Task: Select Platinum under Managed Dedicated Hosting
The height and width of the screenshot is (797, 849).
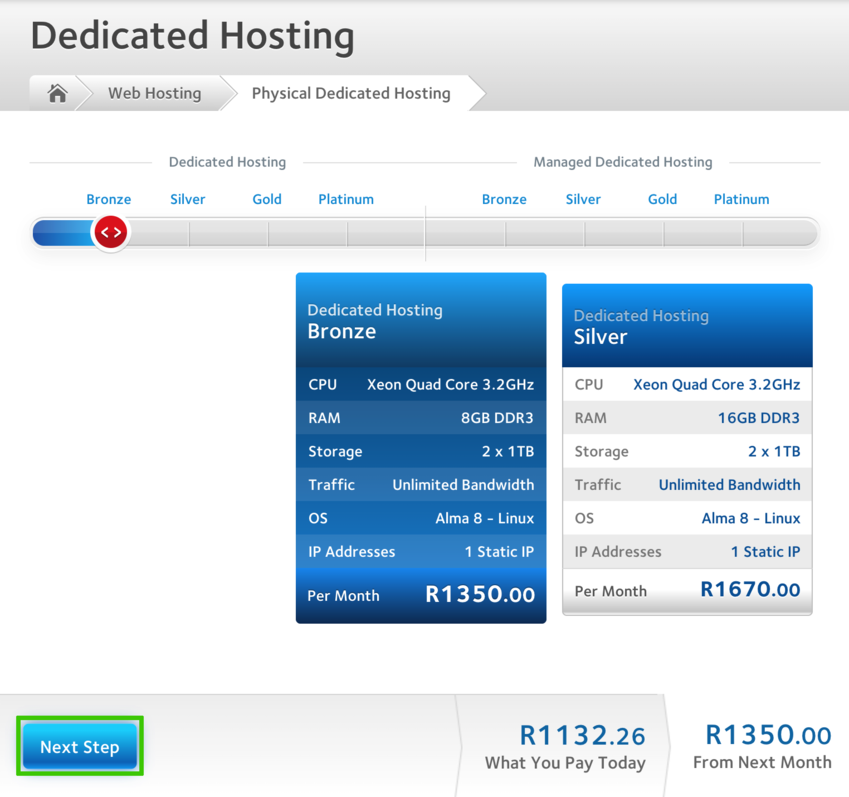Action: click(x=741, y=199)
